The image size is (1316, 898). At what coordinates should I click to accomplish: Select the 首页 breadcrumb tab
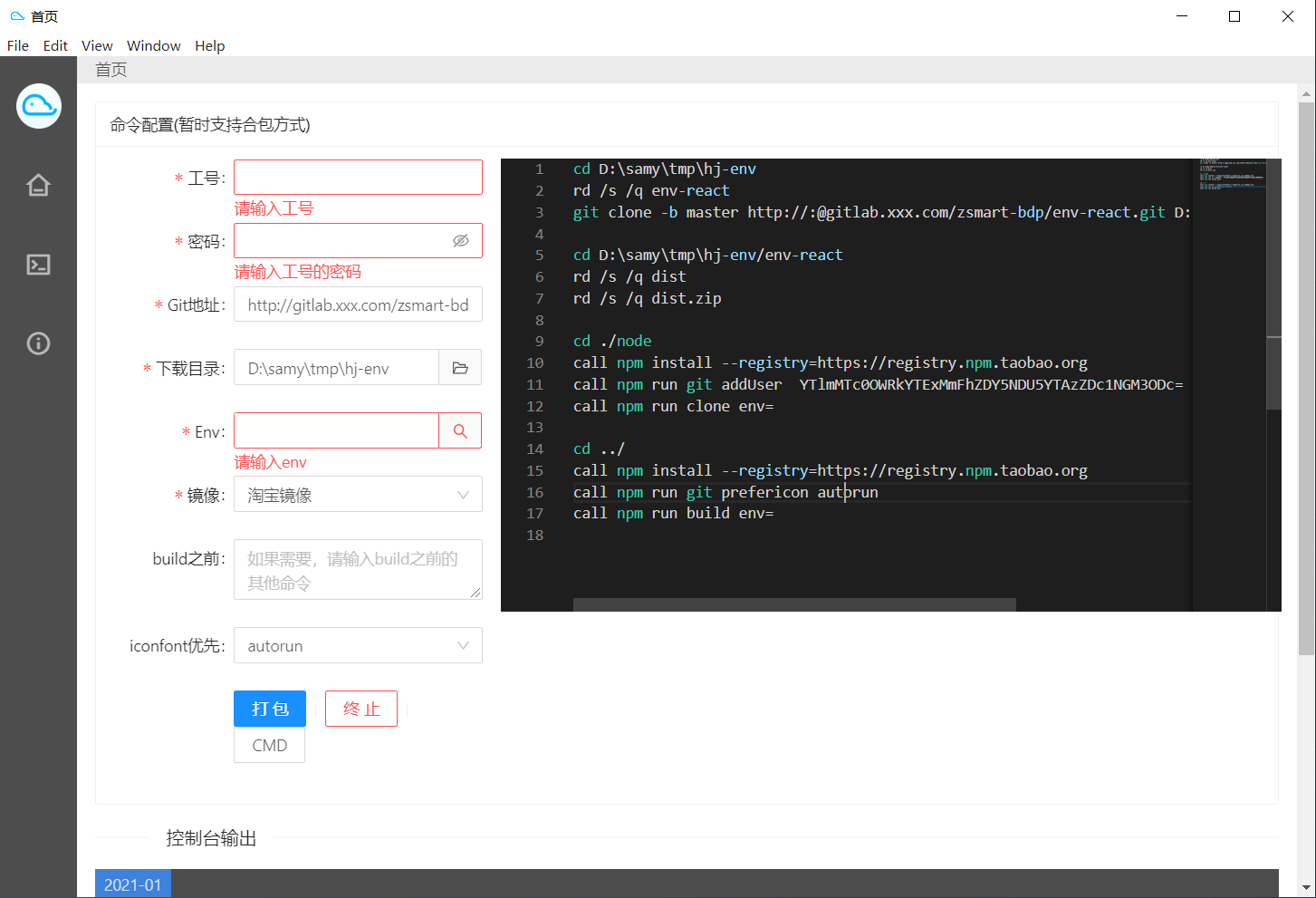110,70
